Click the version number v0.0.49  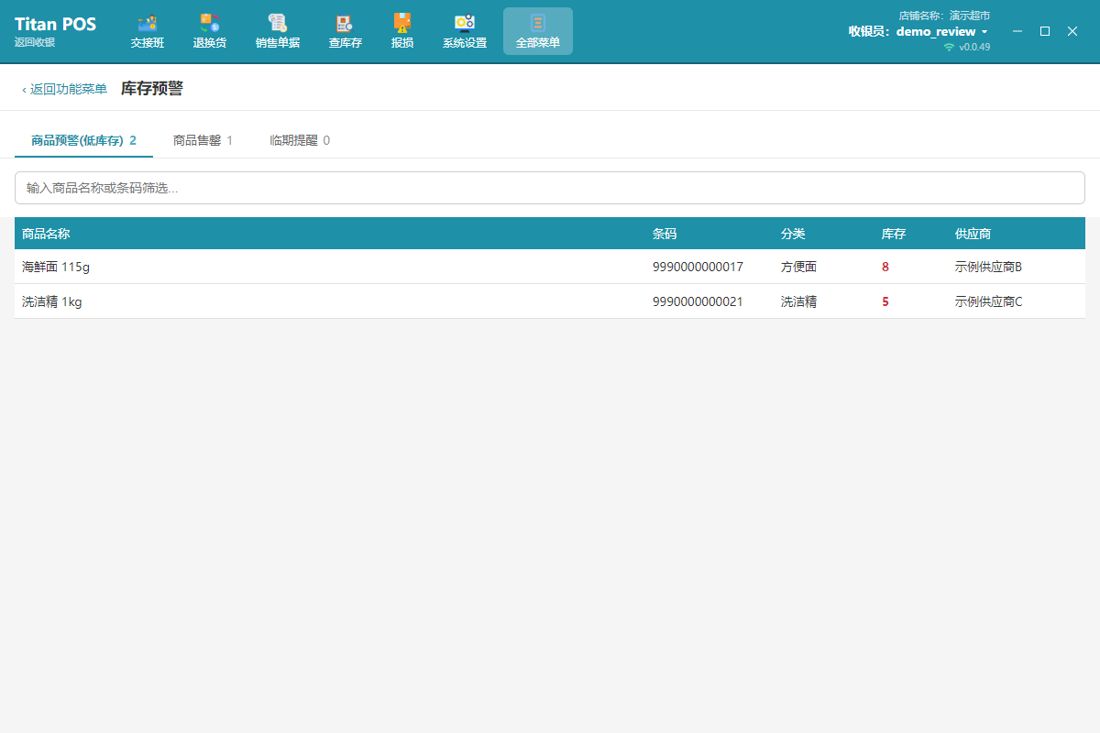tap(974, 47)
